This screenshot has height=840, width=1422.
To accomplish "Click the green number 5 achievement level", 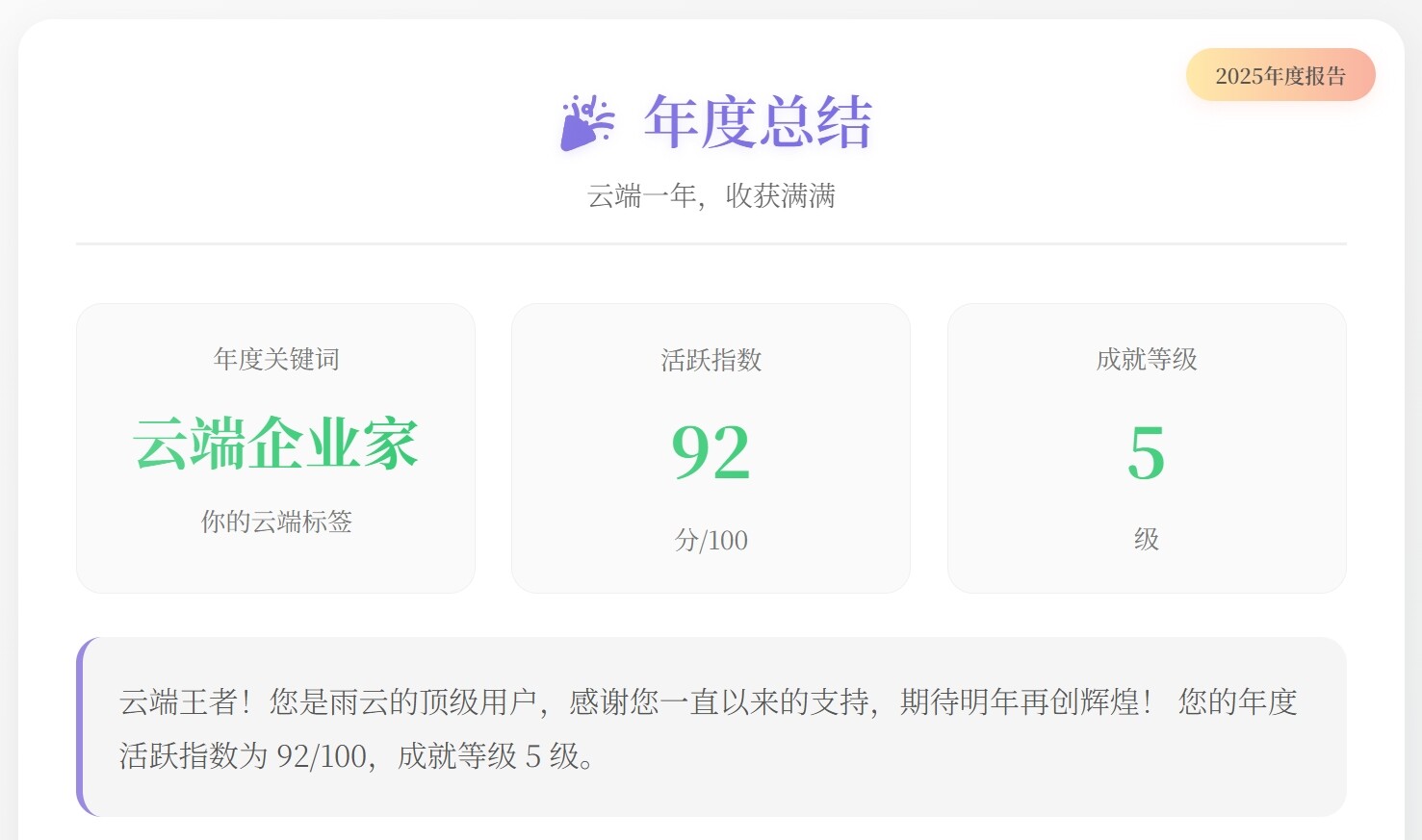I will tap(1146, 452).
